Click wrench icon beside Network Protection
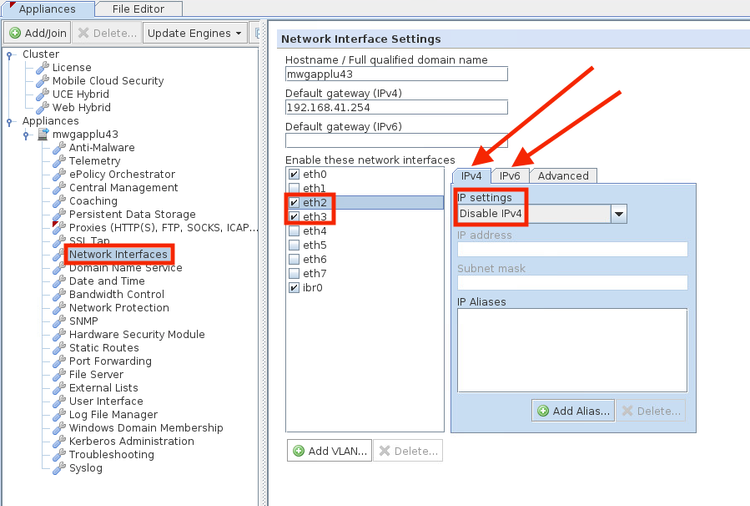This screenshot has width=750, height=506. coord(59,308)
